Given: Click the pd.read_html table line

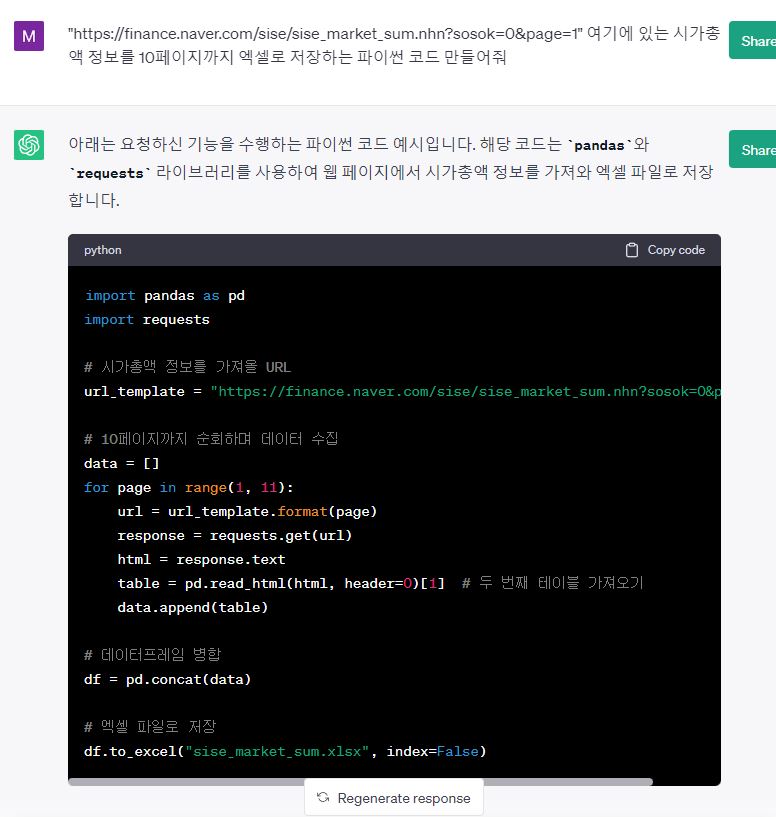Looking at the screenshot, I should click(x=380, y=583).
